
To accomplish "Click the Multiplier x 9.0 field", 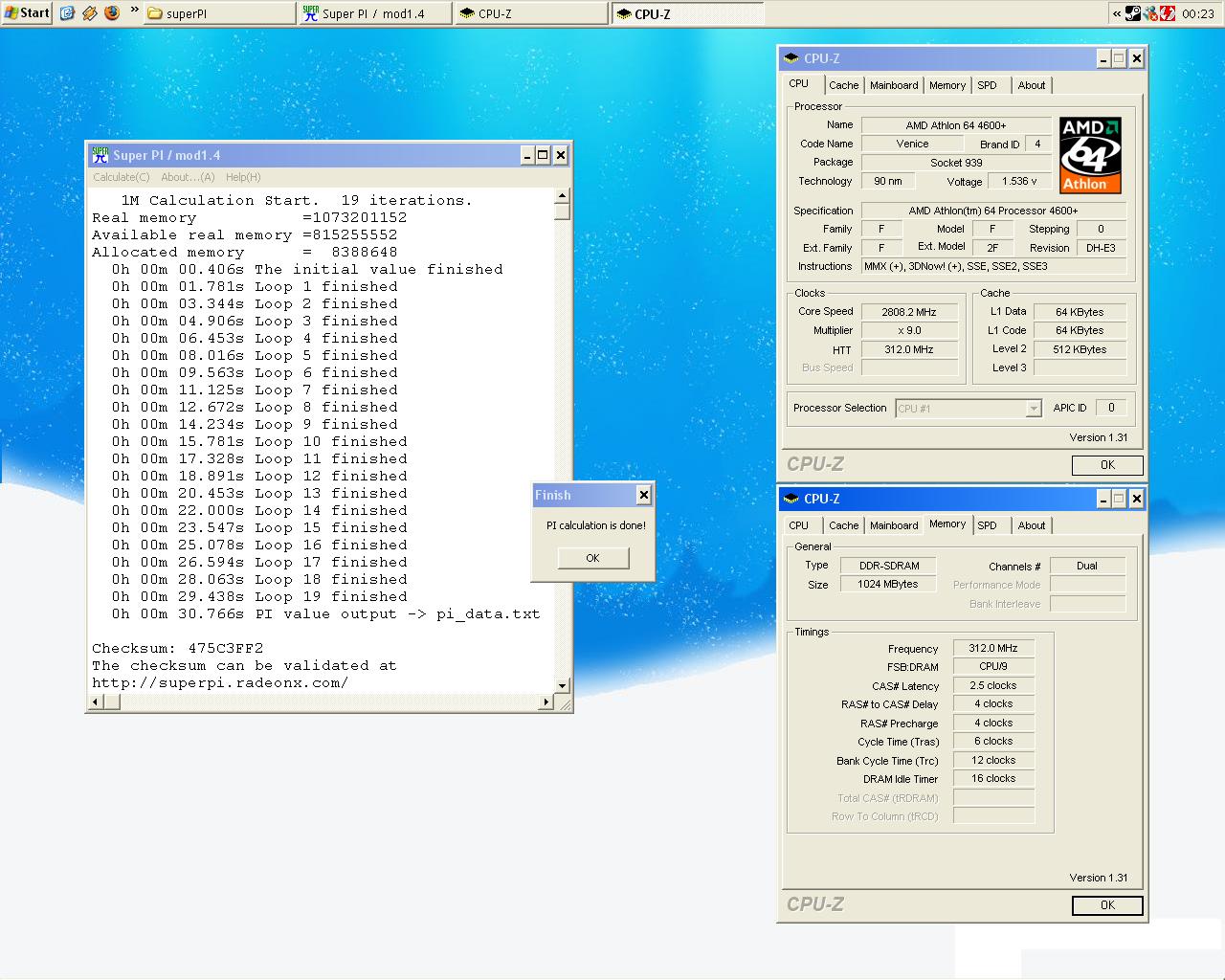I will click(x=909, y=330).
